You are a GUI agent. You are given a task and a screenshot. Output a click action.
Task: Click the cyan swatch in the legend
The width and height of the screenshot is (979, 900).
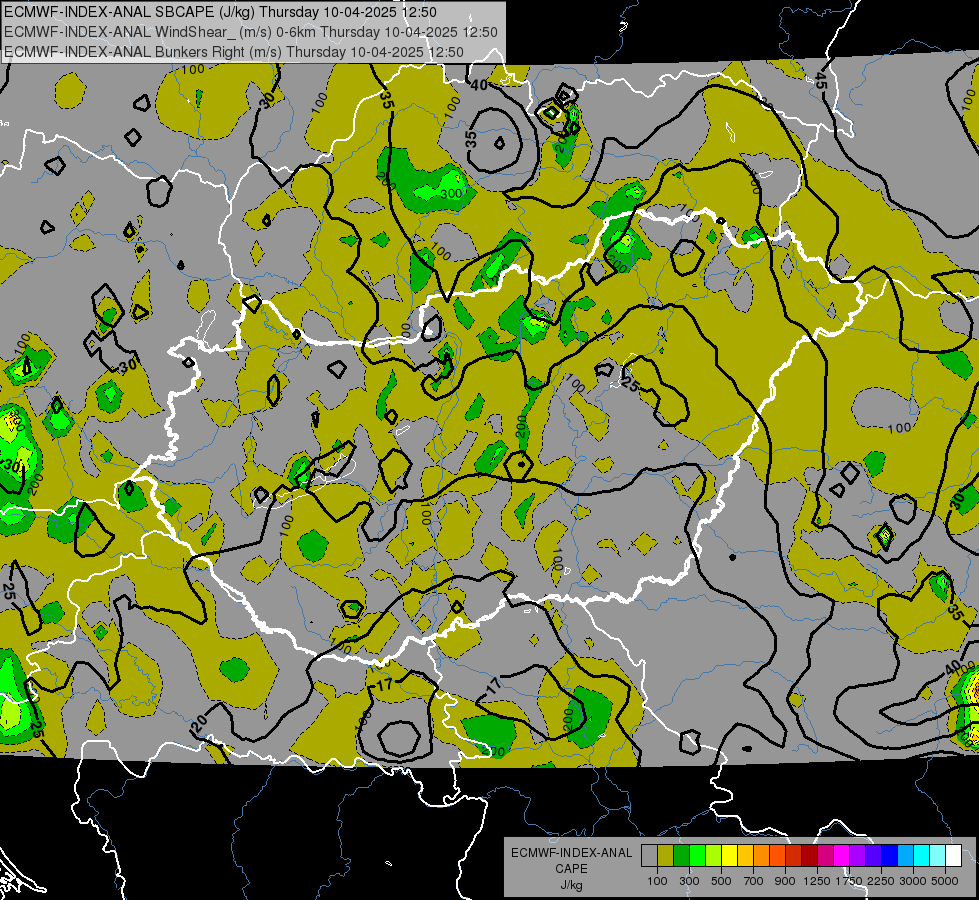coord(921,856)
